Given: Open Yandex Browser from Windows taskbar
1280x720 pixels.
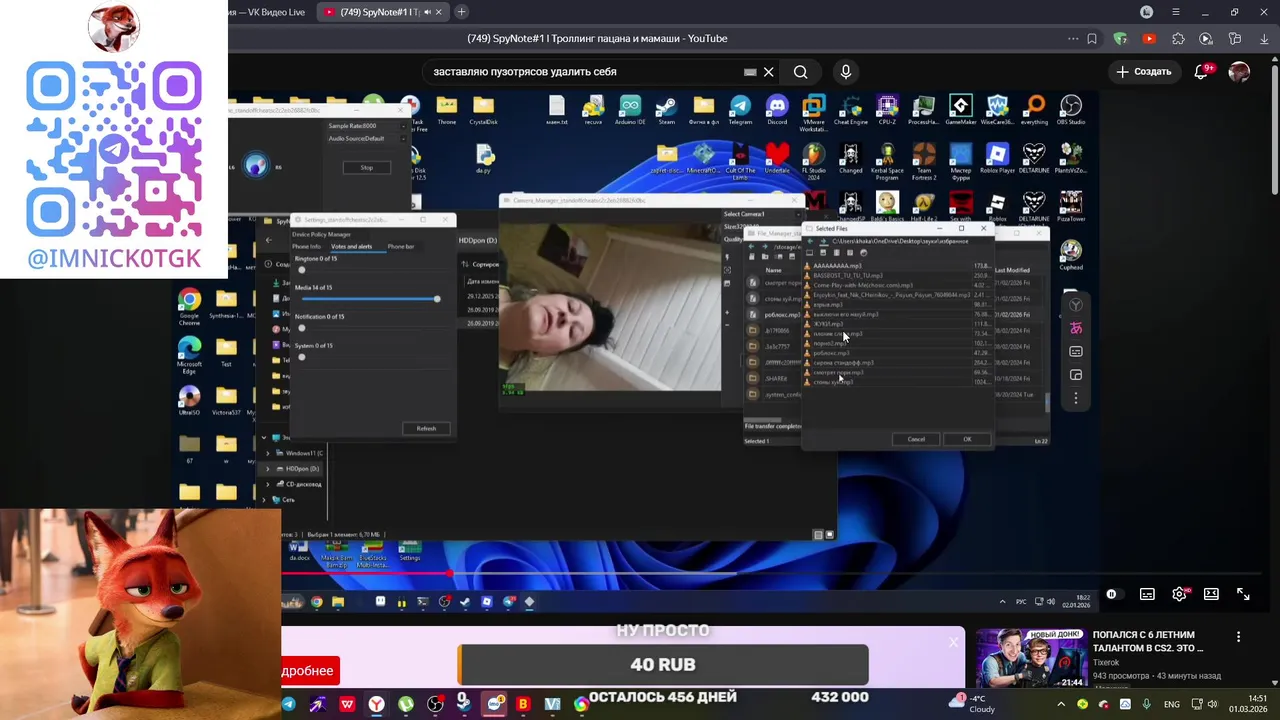Looking at the screenshot, I should click(x=376, y=705).
